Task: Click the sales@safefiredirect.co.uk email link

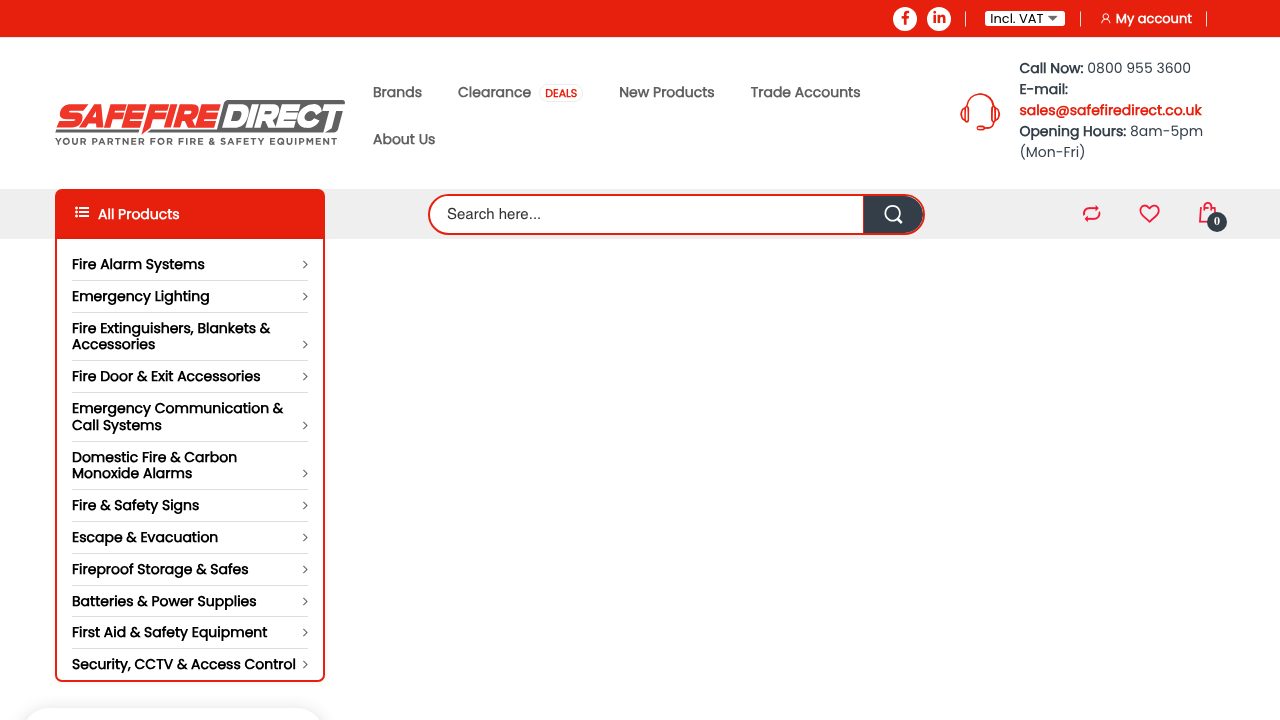Action: click(x=1110, y=110)
